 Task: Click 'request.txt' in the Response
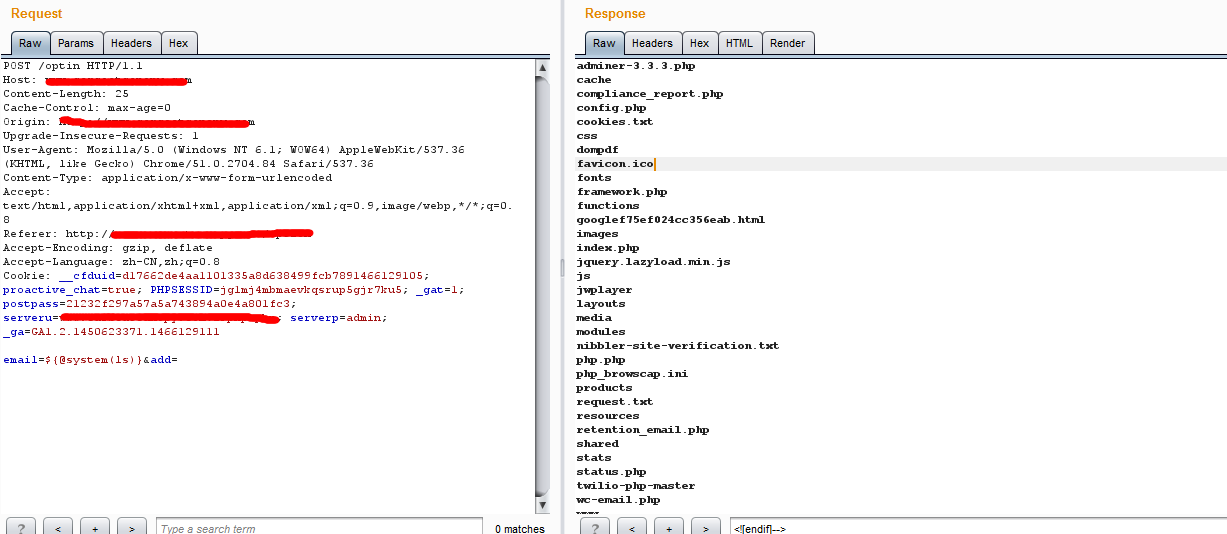pos(615,402)
